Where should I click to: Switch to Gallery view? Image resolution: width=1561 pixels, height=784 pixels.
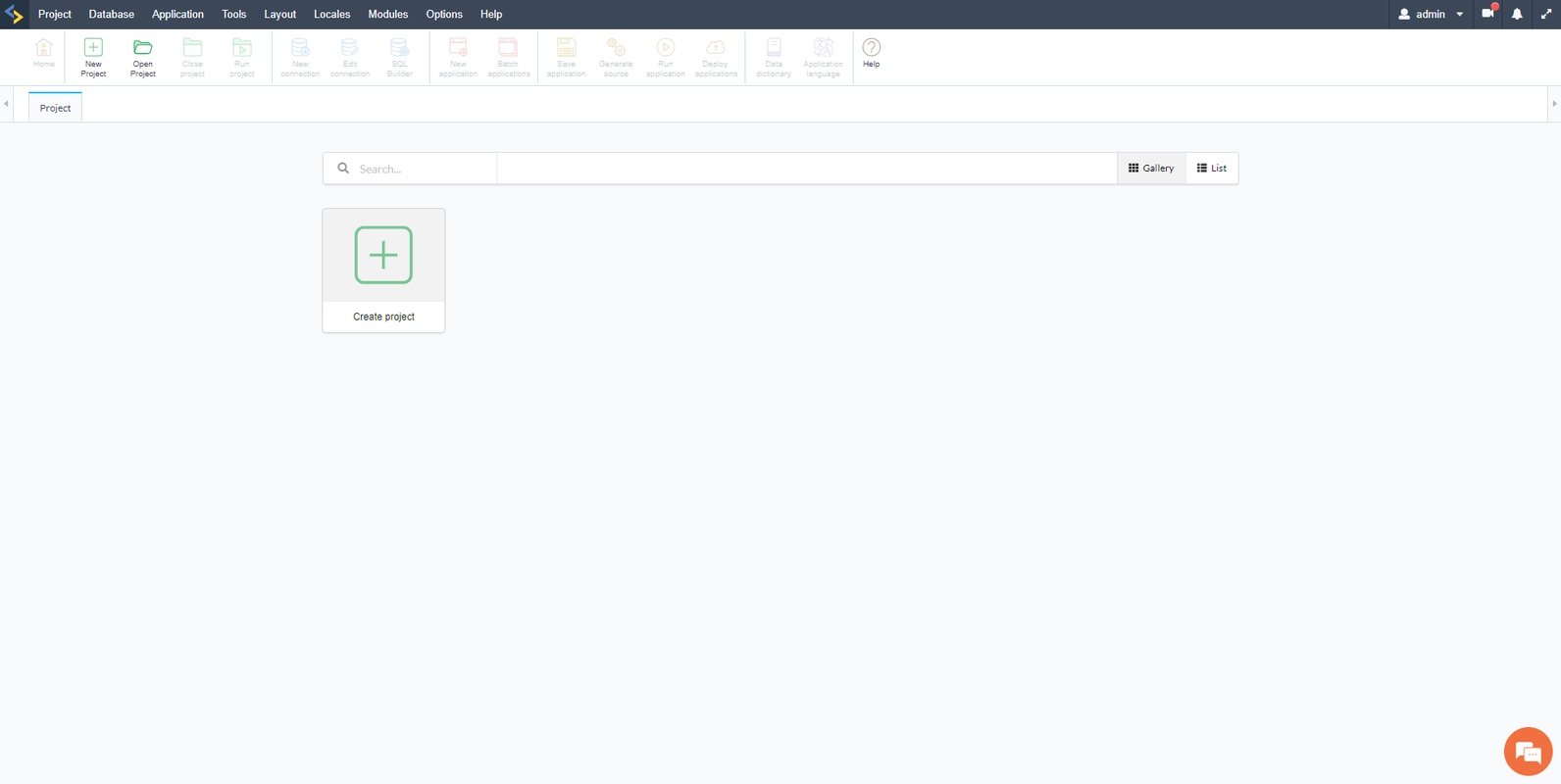point(1151,169)
